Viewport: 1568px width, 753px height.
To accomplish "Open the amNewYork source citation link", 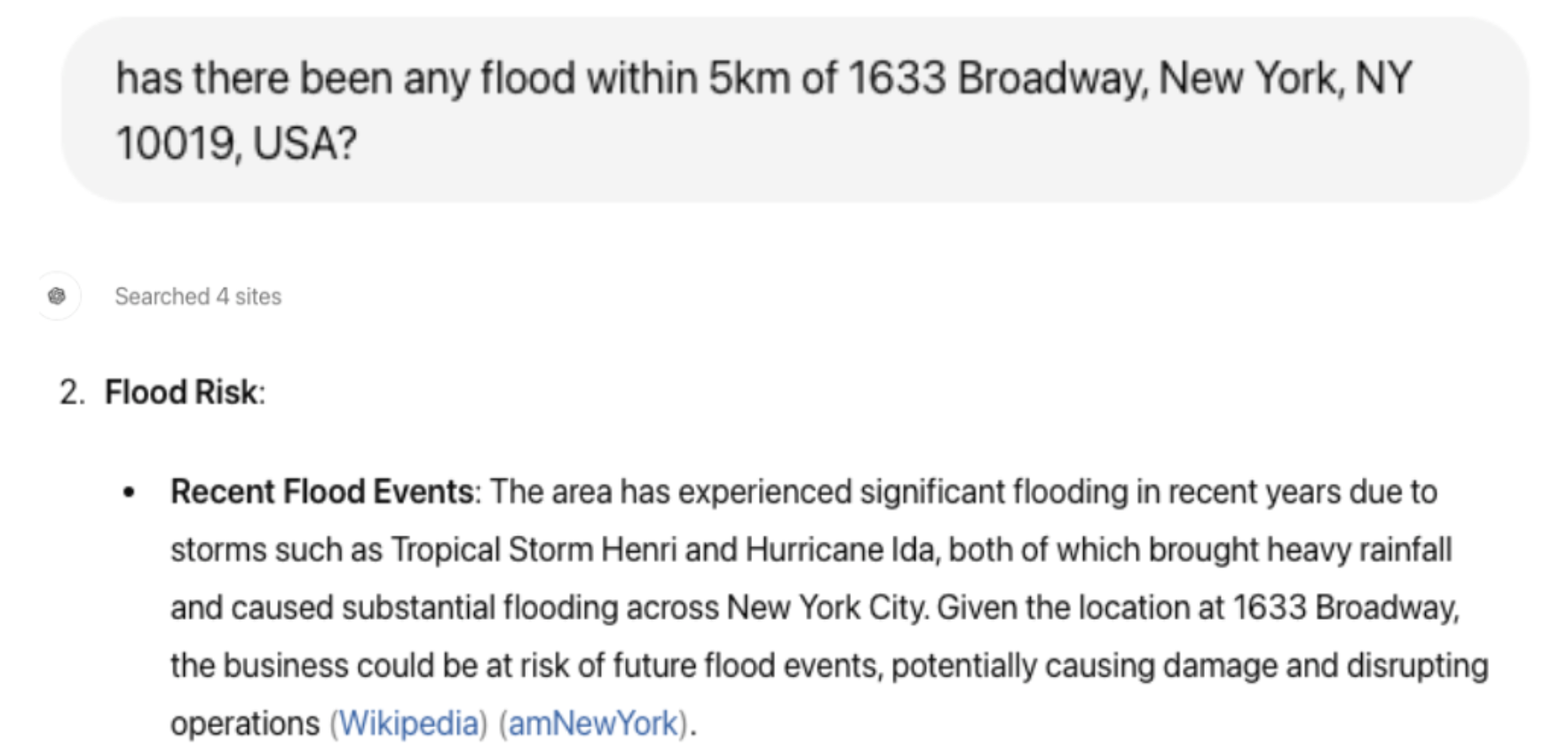I will [x=590, y=723].
